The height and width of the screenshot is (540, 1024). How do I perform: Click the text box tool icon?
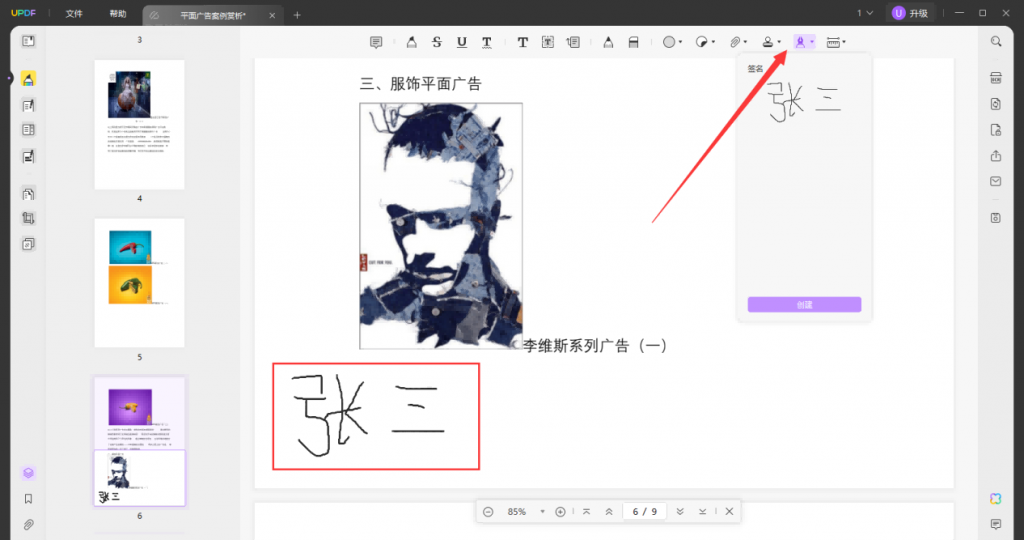click(x=548, y=42)
